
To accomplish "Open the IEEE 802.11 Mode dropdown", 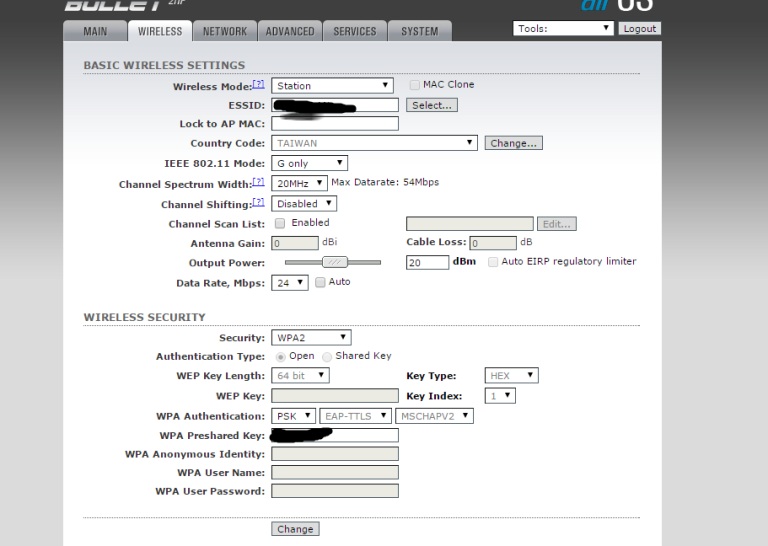I will coord(310,163).
